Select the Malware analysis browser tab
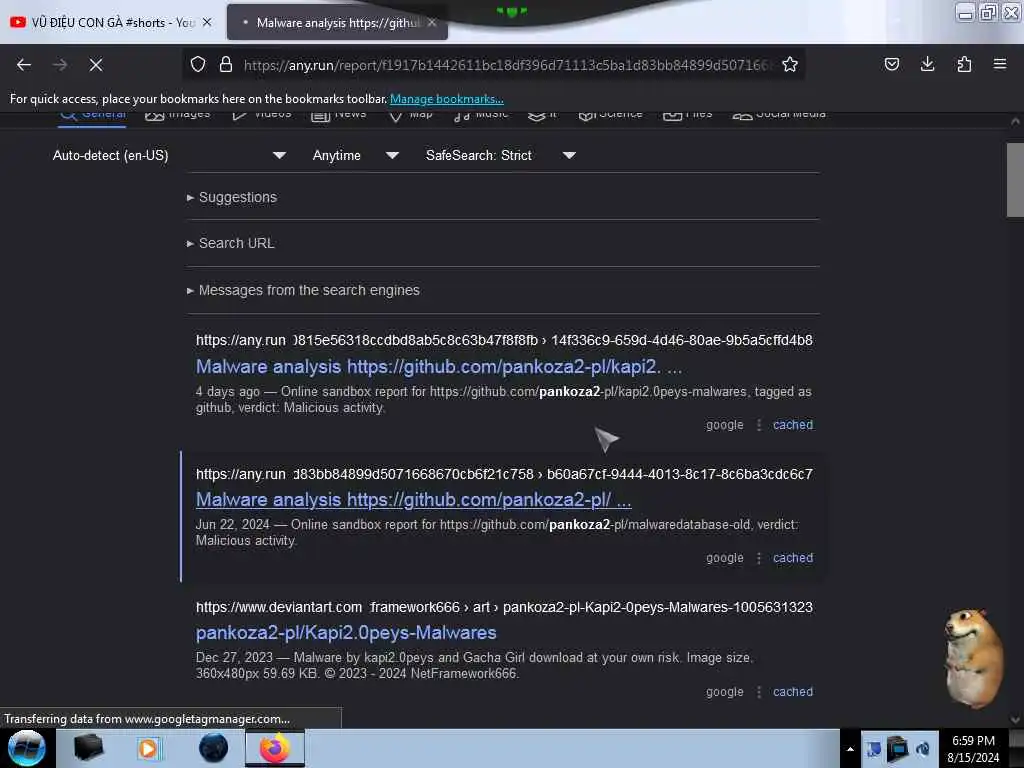 pos(337,22)
